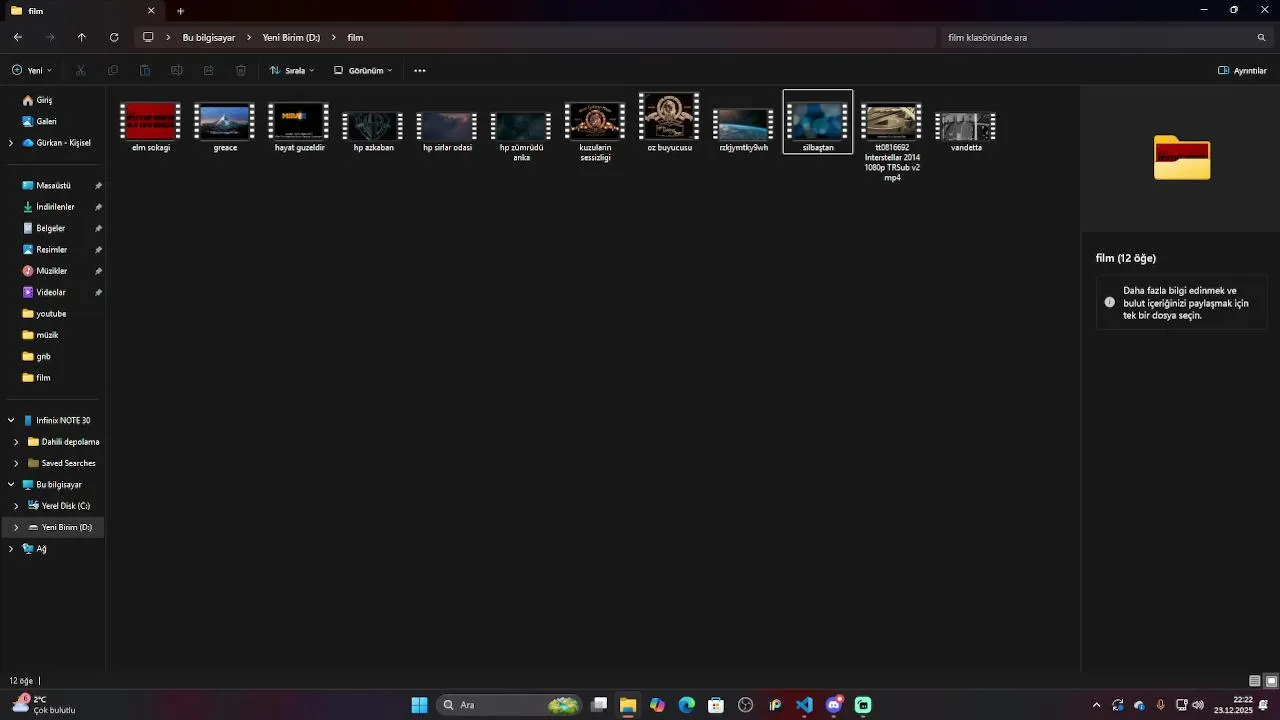The width and height of the screenshot is (1280, 720).
Task: Open the Görünüm view dropdown
Action: (x=363, y=70)
